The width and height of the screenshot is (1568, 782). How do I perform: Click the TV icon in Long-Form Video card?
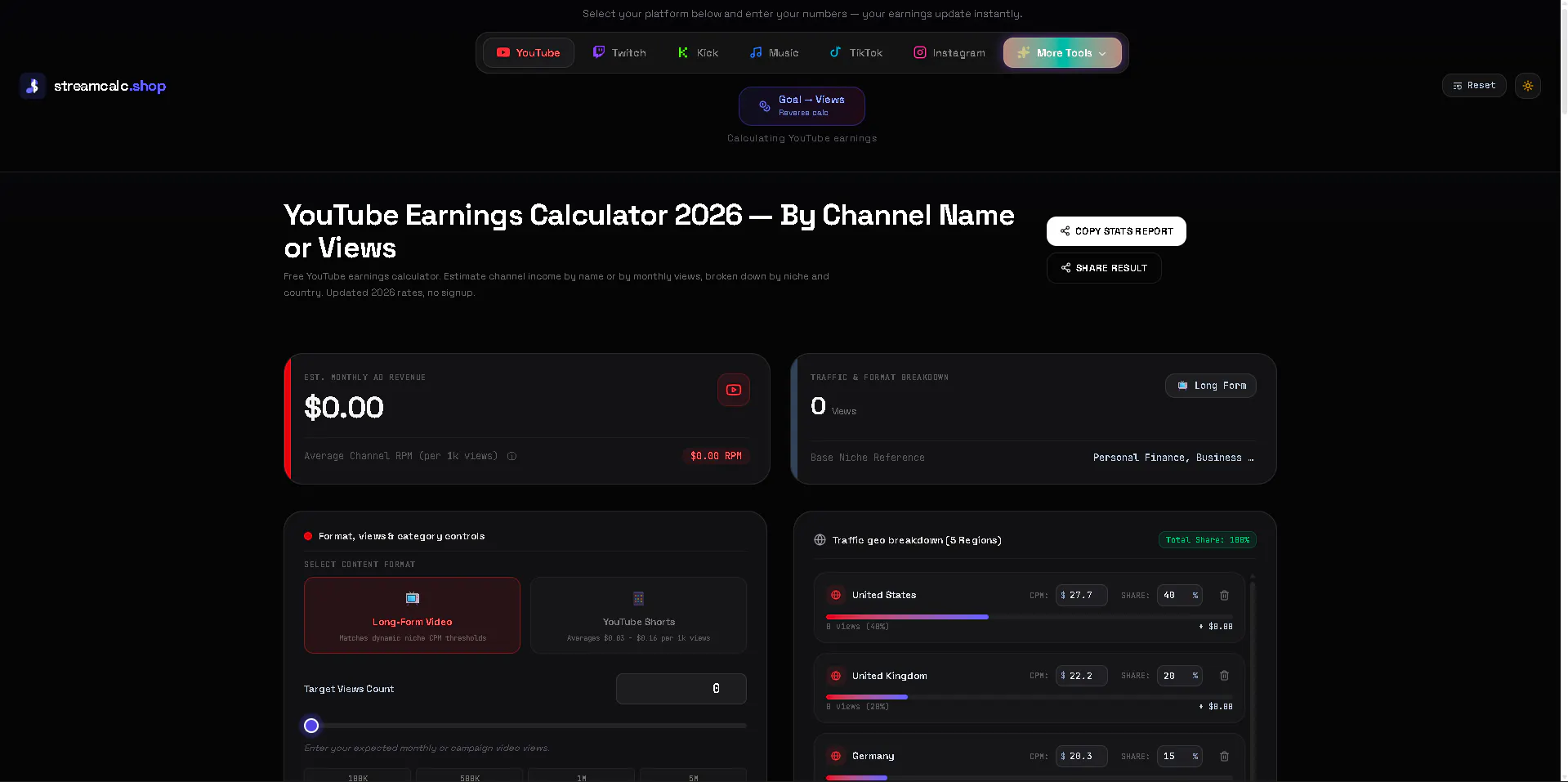(412, 598)
